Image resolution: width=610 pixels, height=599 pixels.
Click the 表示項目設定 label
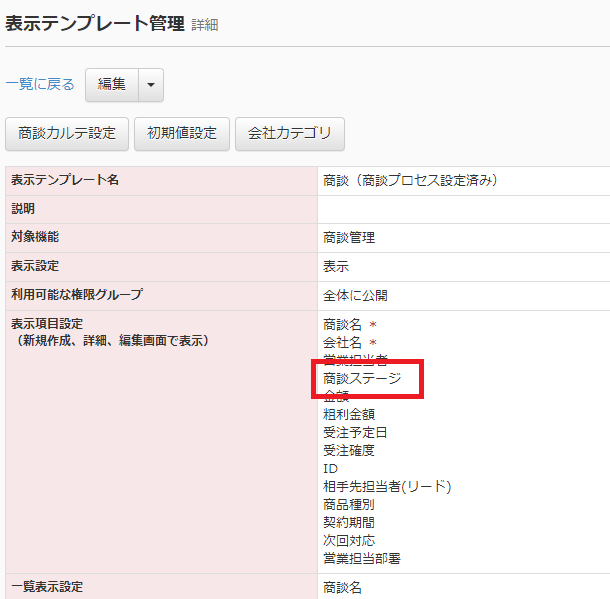point(47,324)
